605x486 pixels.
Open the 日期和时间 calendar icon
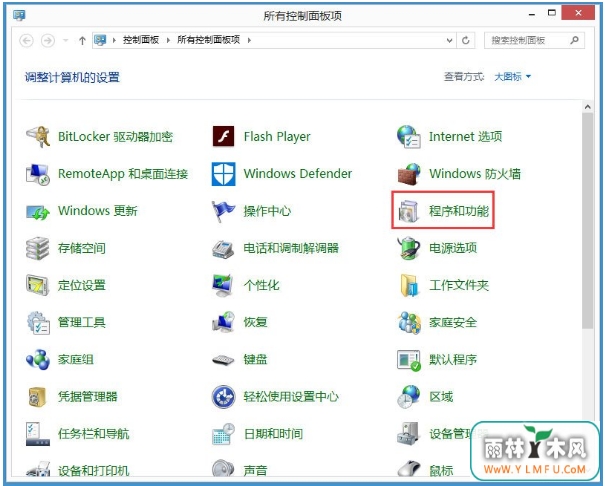pos(223,434)
